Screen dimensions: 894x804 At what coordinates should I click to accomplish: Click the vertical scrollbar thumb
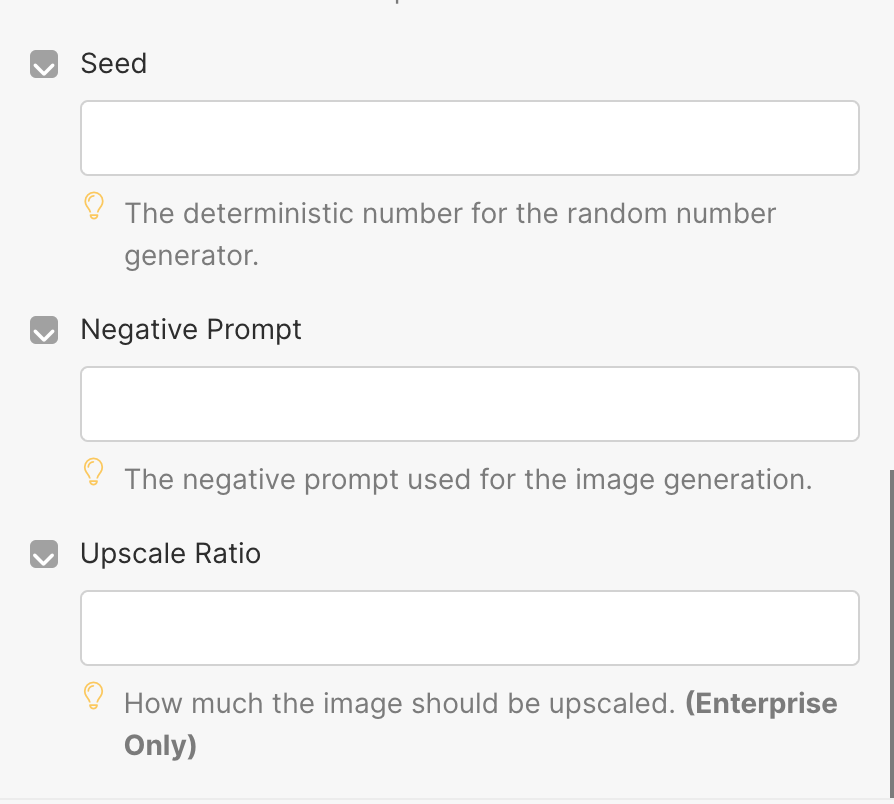[x=889, y=632]
